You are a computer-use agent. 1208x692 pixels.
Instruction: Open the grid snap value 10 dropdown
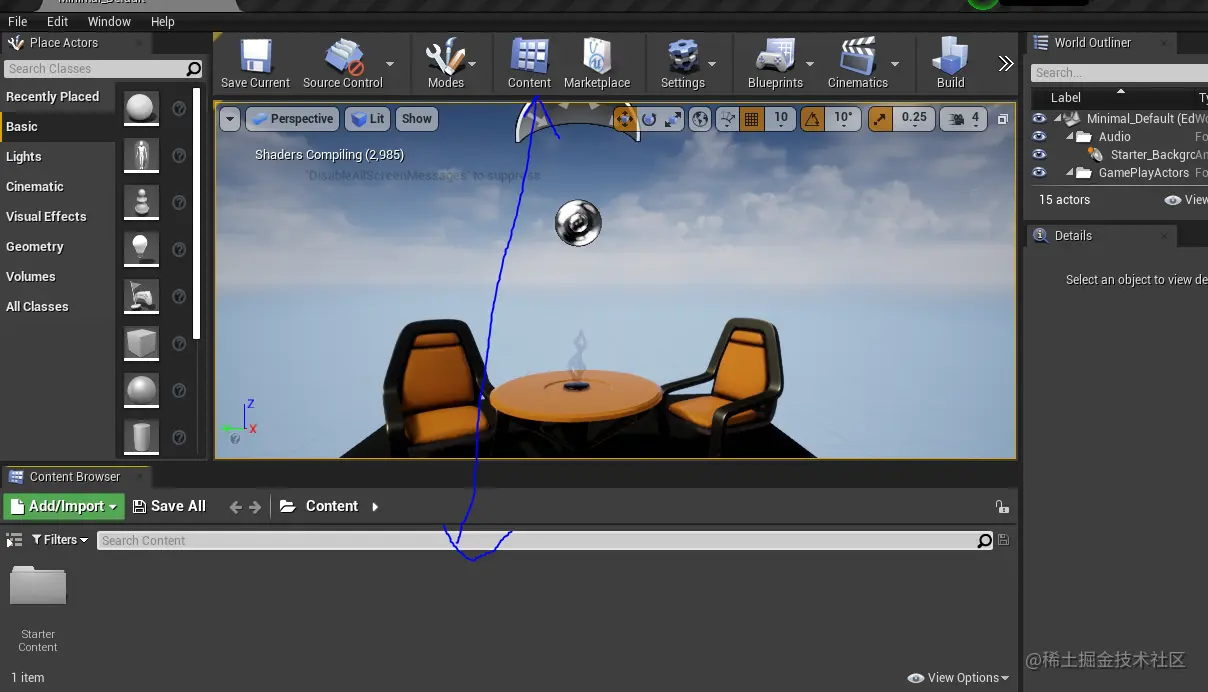point(781,118)
